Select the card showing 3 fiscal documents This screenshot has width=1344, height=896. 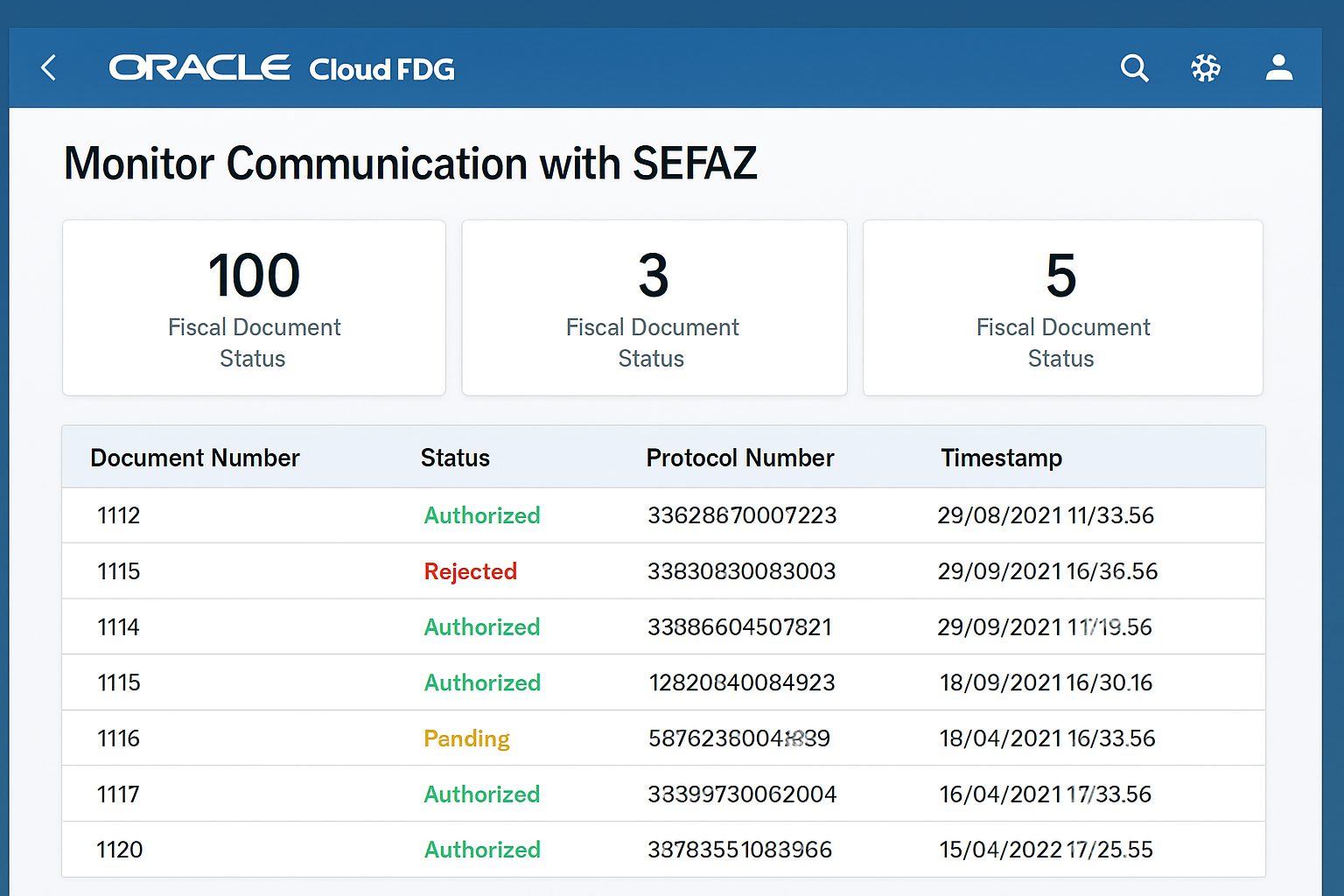tap(654, 307)
